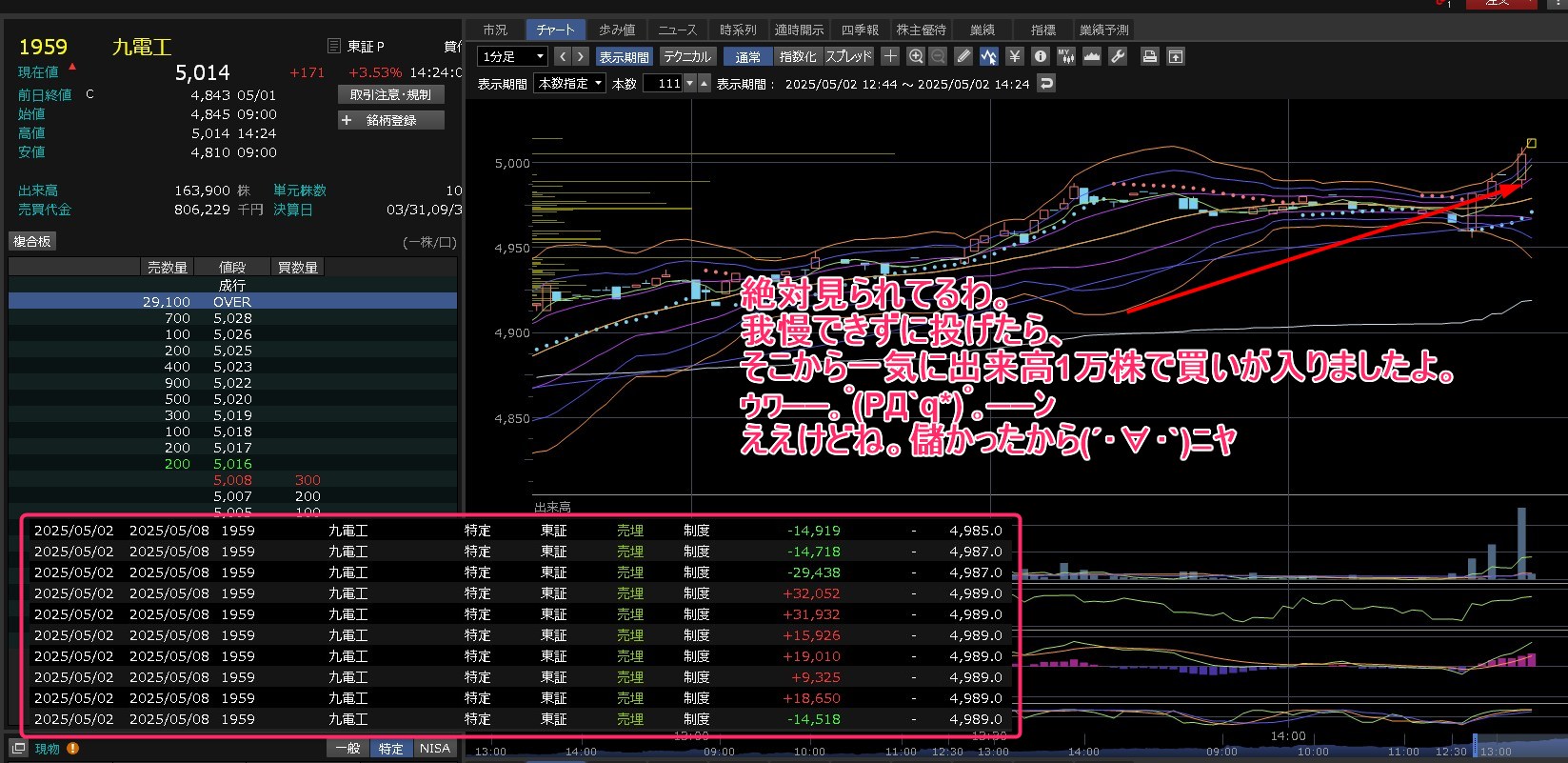Click the orange warning icon next to 現物
Image resolution: width=1568 pixels, height=763 pixels.
click(x=72, y=748)
